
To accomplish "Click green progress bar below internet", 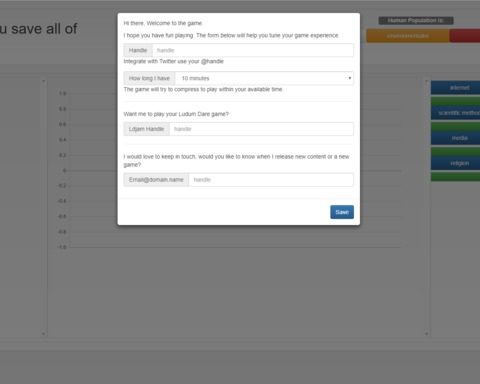I will (455, 101).
